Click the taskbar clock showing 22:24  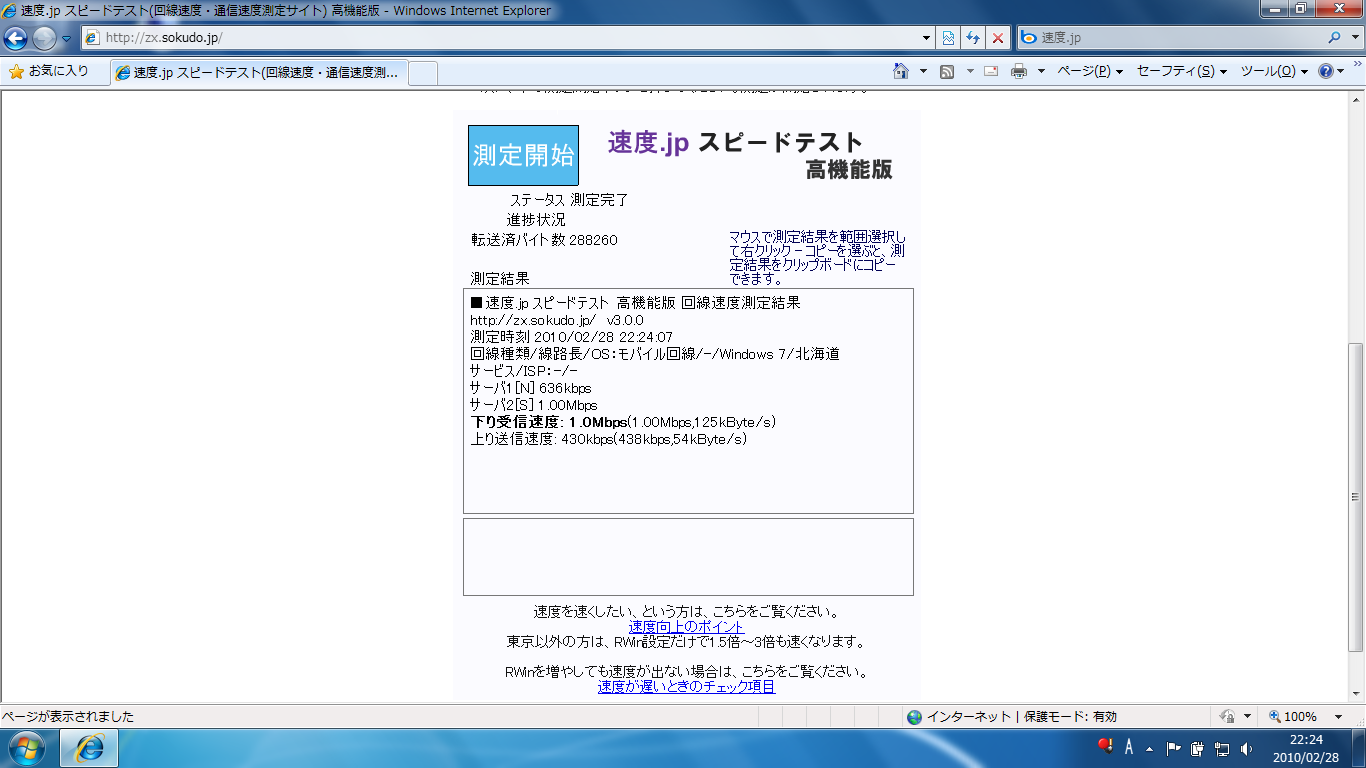point(1304,748)
